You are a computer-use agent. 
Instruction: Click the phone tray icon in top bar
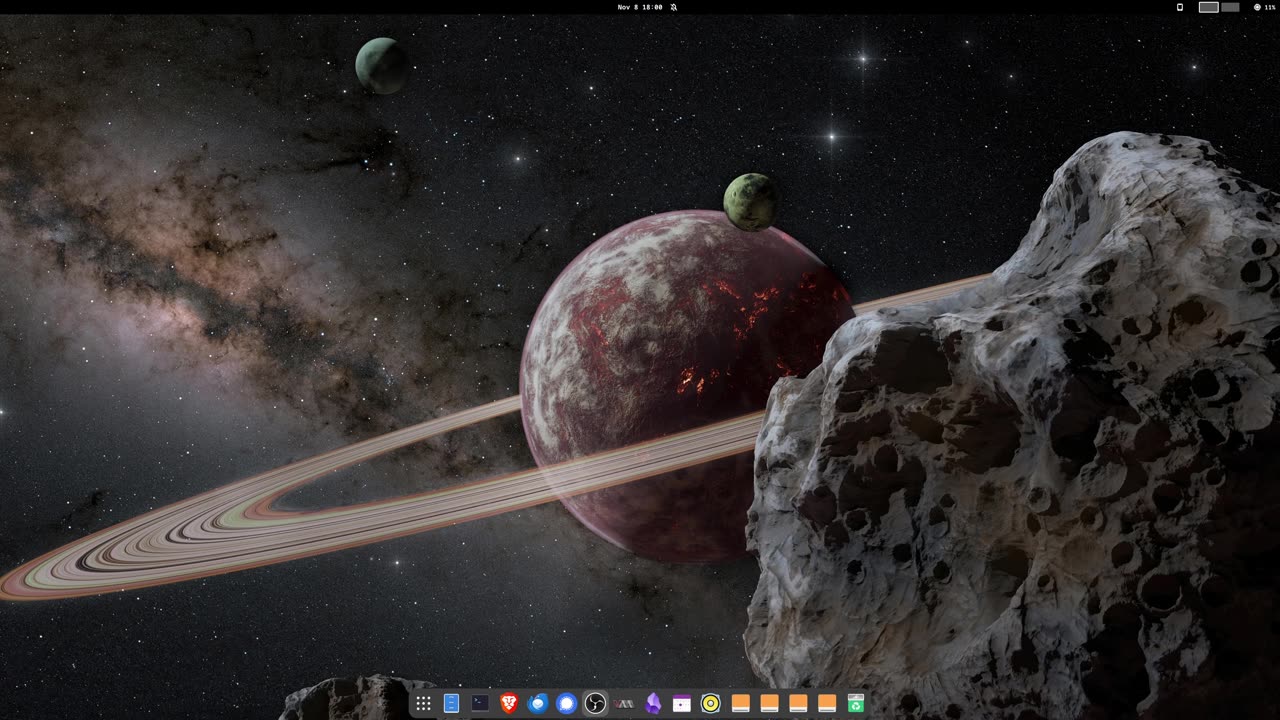pyautogui.click(x=1179, y=7)
